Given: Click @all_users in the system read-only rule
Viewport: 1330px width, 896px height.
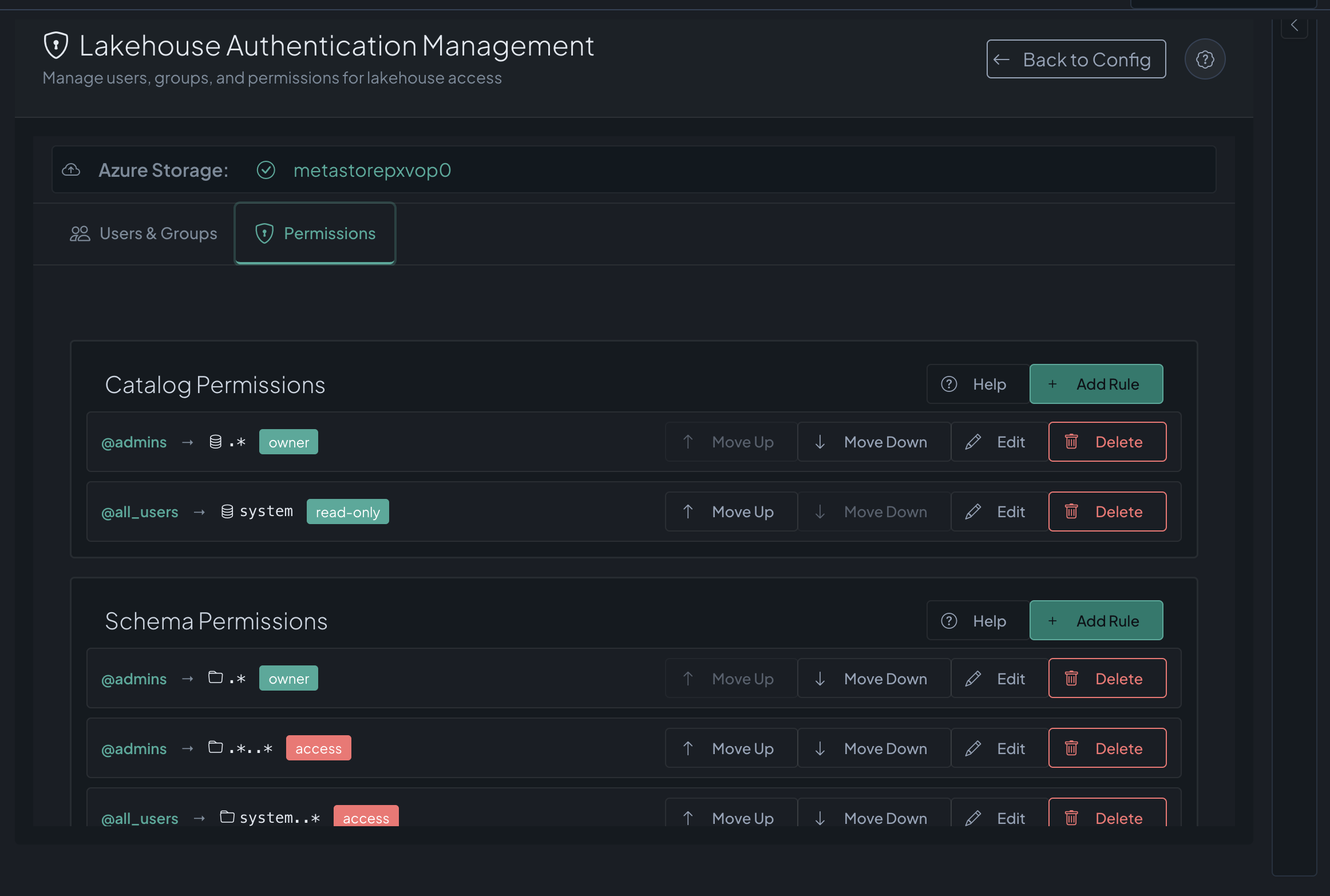Looking at the screenshot, I should pyautogui.click(x=140, y=512).
